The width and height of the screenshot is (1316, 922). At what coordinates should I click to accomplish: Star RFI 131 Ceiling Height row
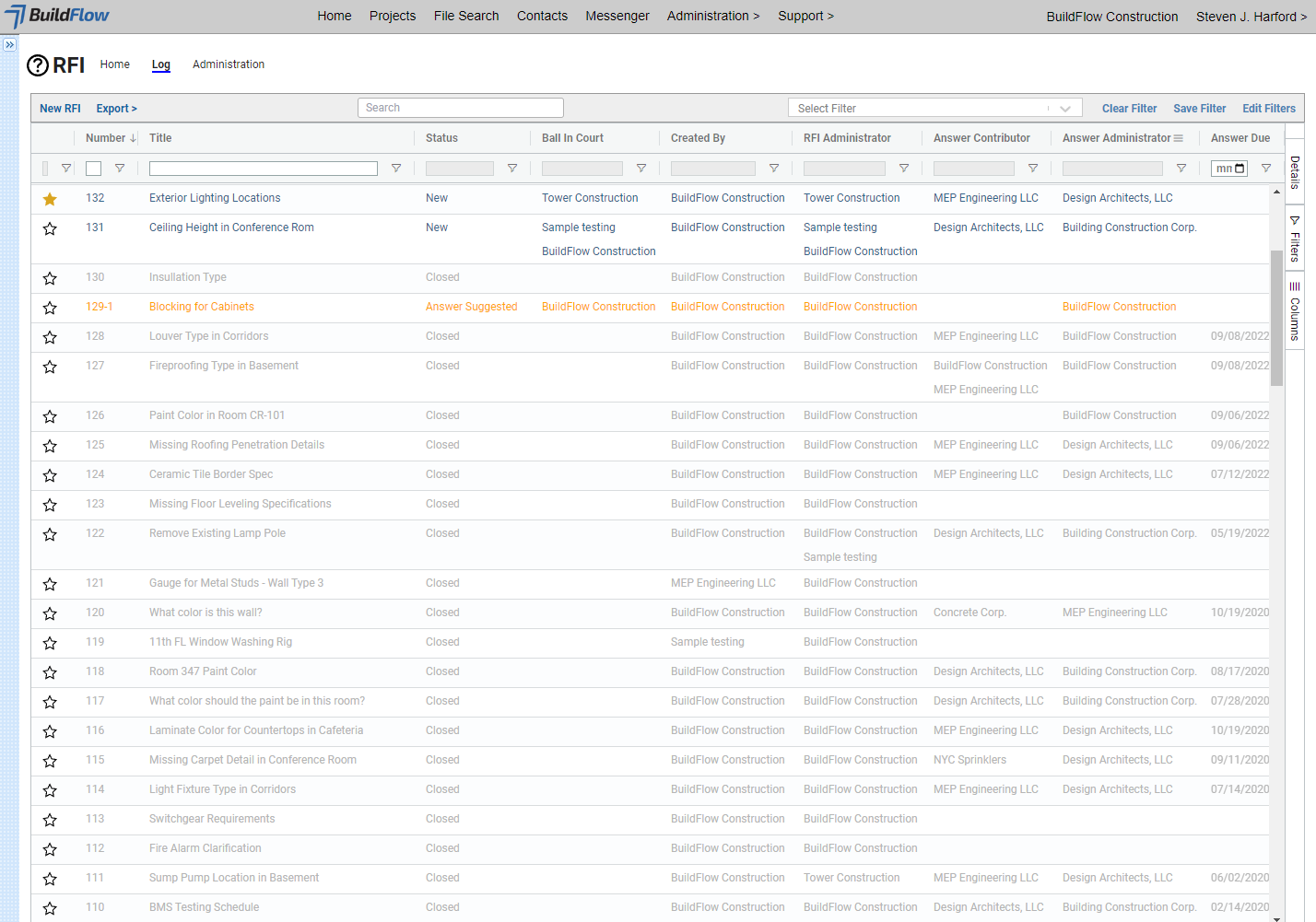[50, 228]
